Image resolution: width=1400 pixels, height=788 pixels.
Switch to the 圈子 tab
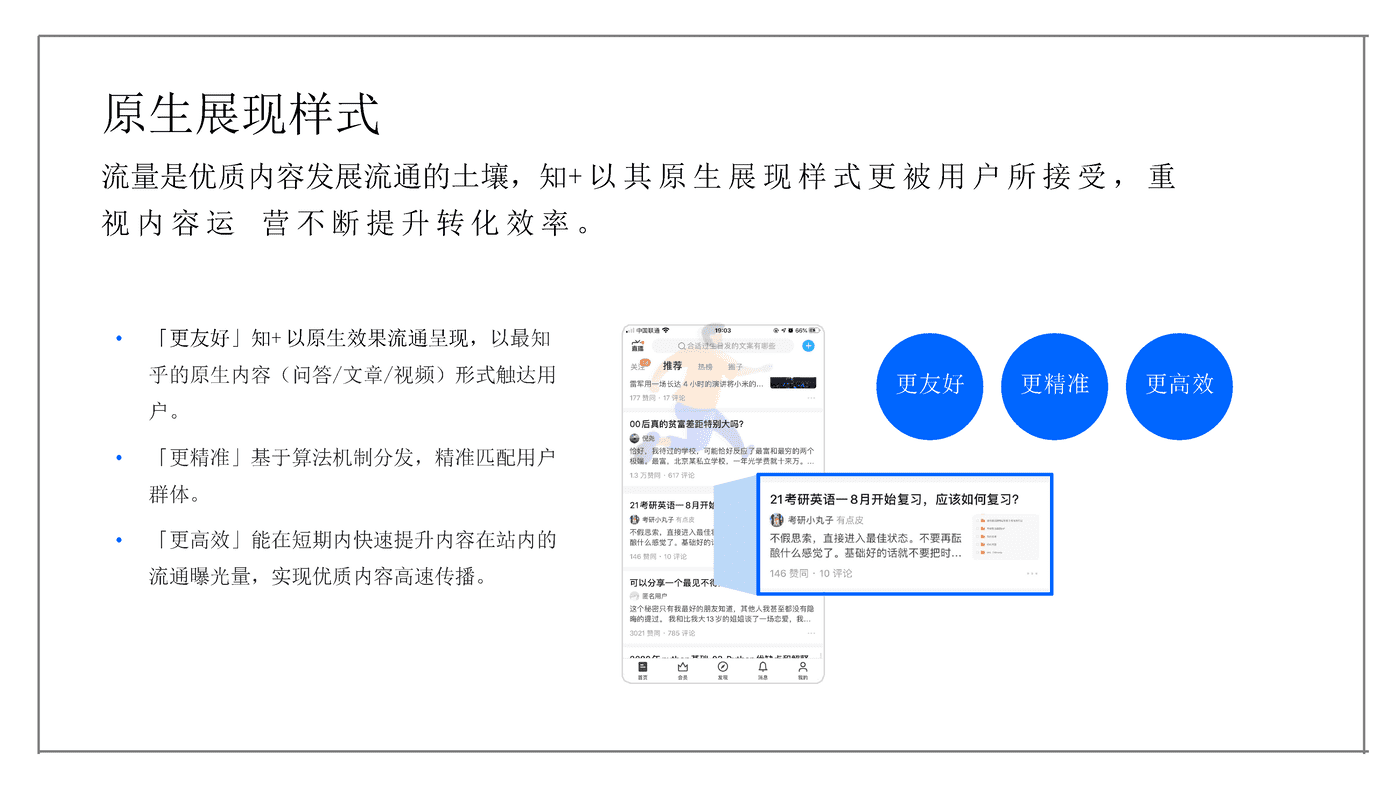[x=735, y=367]
